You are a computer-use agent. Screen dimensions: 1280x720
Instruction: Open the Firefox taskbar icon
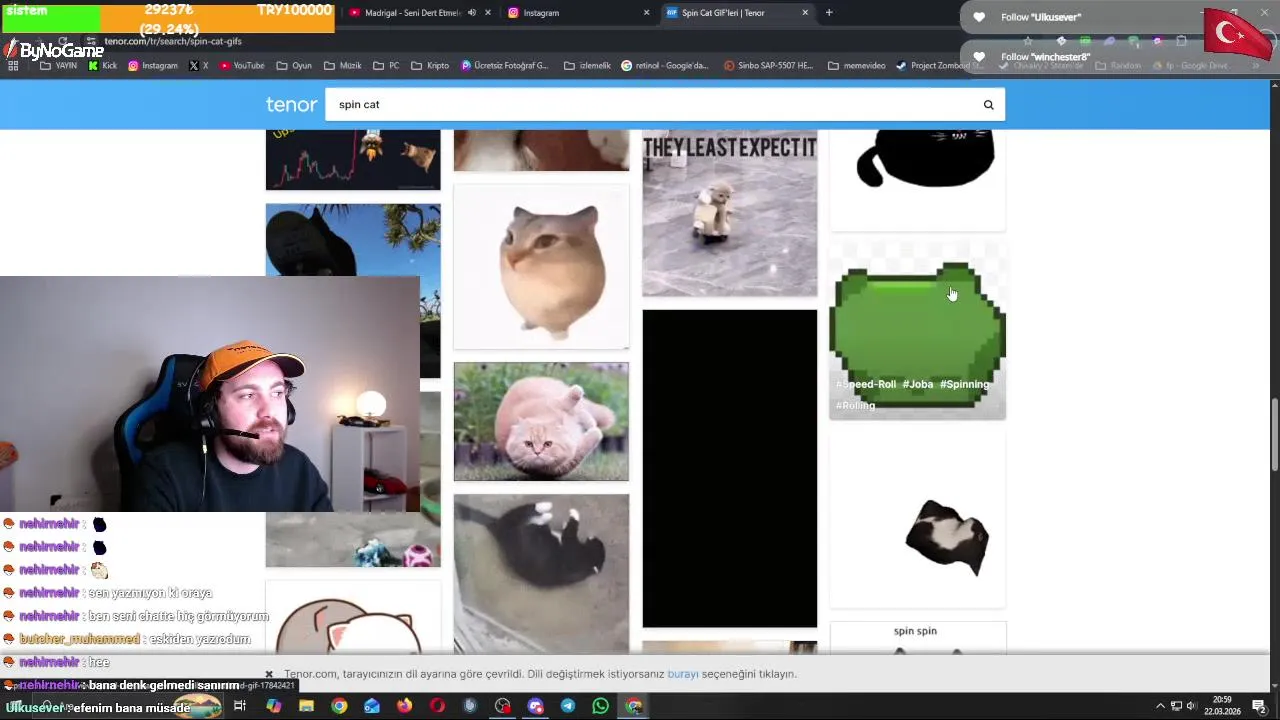tap(404, 706)
